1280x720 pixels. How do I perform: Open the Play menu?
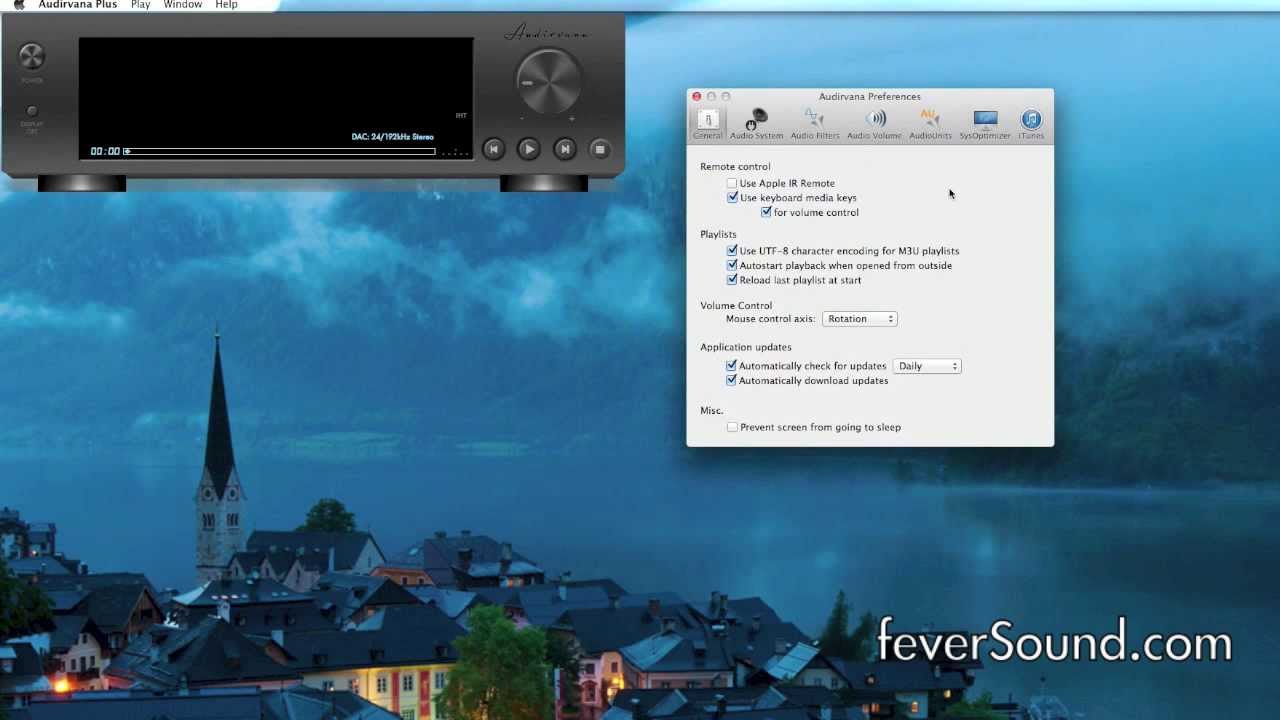point(140,5)
